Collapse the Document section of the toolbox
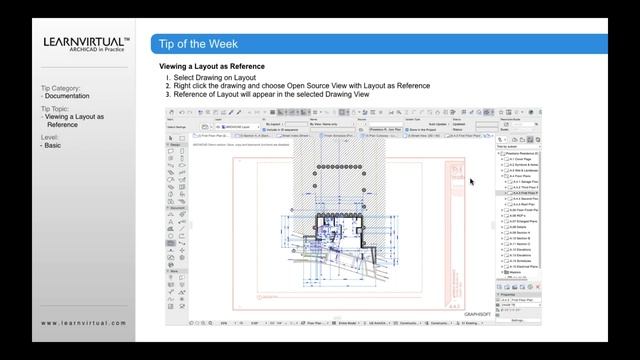The height and width of the screenshot is (360, 640). click(168, 208)
